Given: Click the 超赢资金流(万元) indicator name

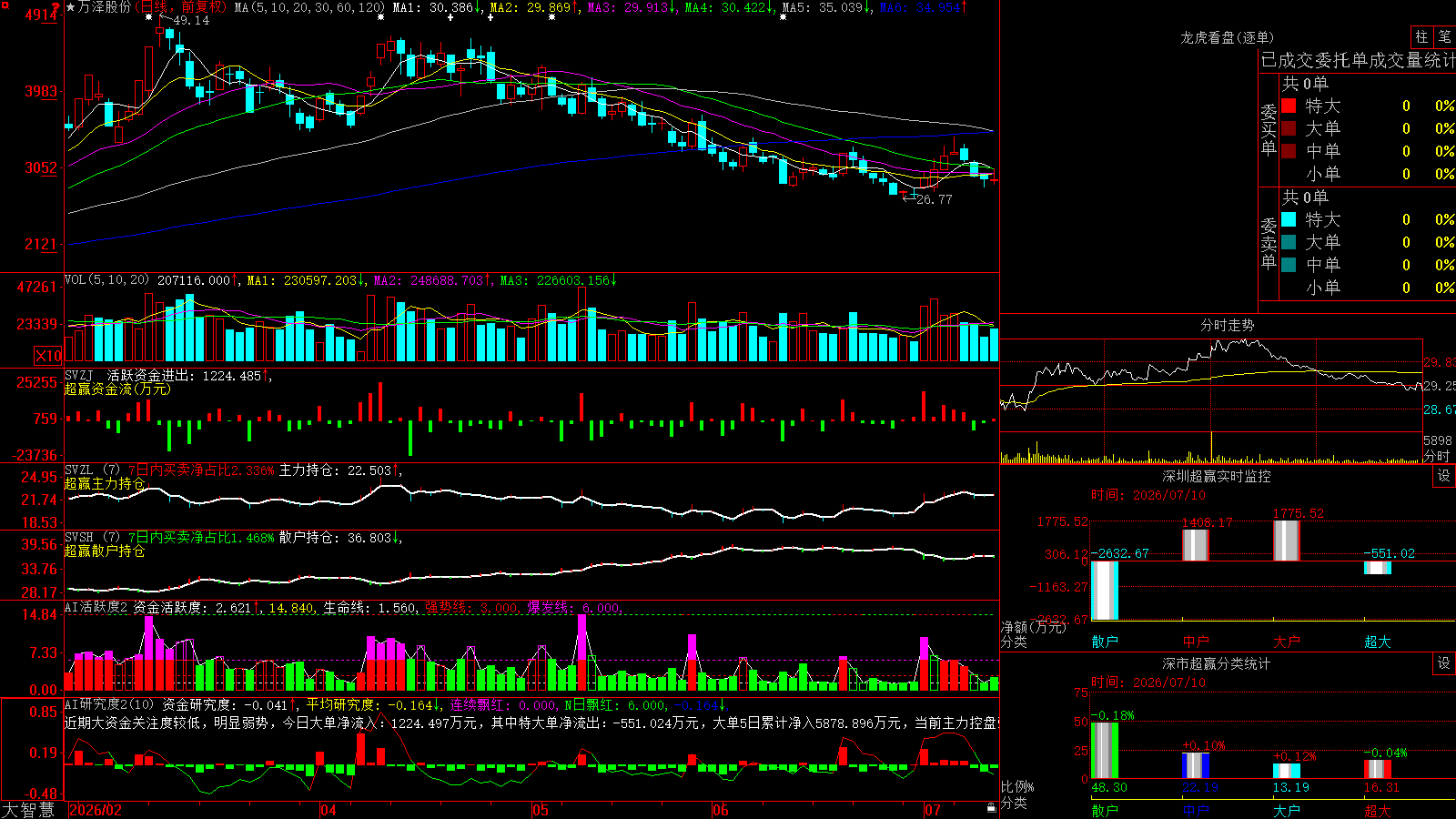Looking at the screenshot, I should (117, 389).
